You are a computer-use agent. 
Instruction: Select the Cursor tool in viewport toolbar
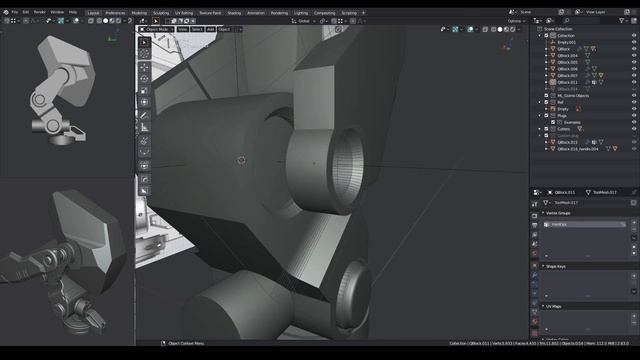[x=144, y=54]
